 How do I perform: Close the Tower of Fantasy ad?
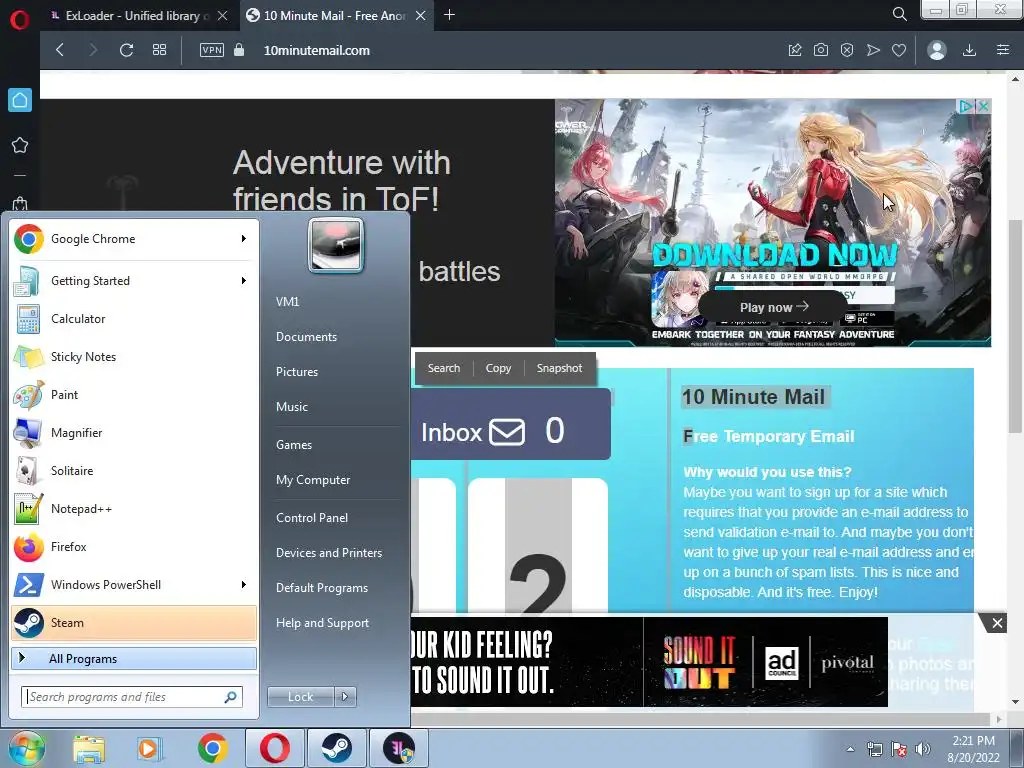[984, 106]
